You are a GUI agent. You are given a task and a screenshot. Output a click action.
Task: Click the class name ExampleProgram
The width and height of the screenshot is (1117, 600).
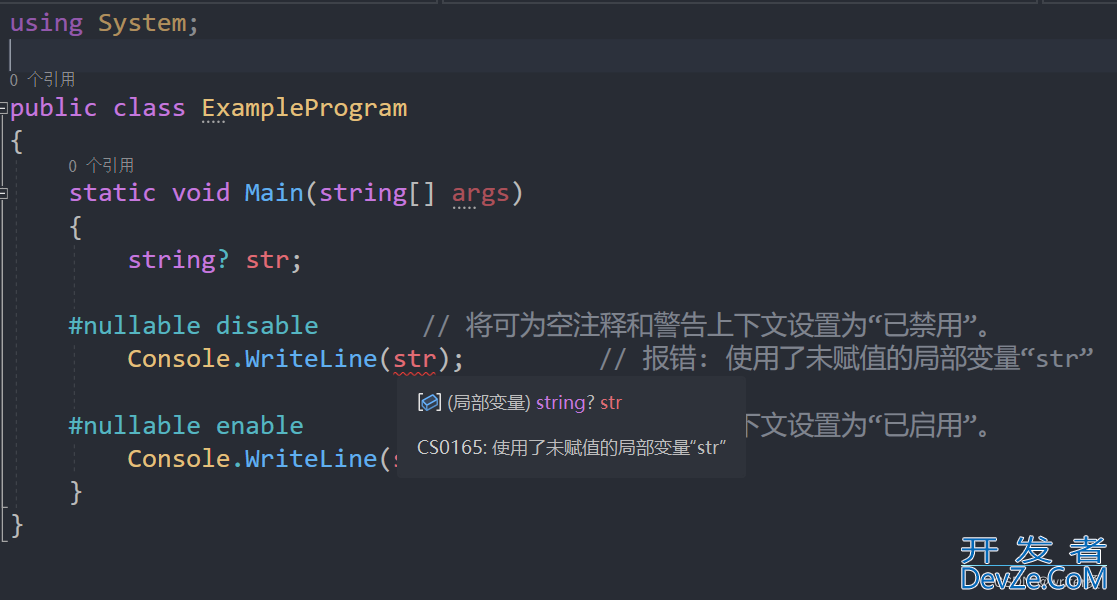tap(304, 108)
